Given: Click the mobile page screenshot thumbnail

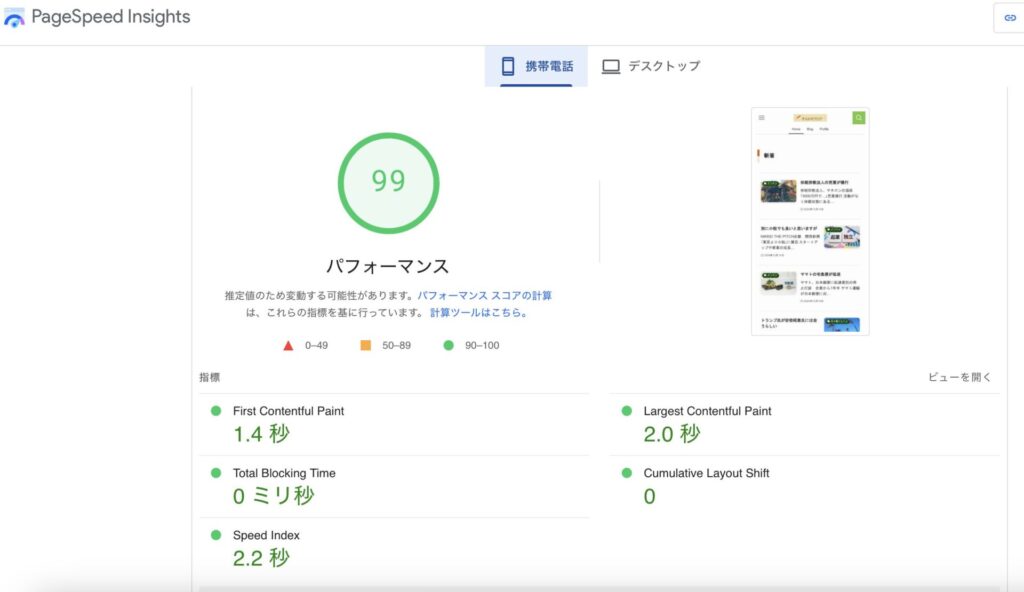Looking at the screenshot, I should tap(810, 221).
